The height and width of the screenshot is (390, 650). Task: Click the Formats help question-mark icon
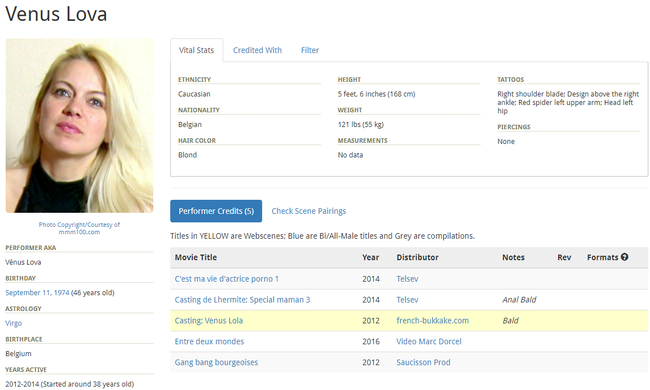pyautogui.click(x=624, y=257)
